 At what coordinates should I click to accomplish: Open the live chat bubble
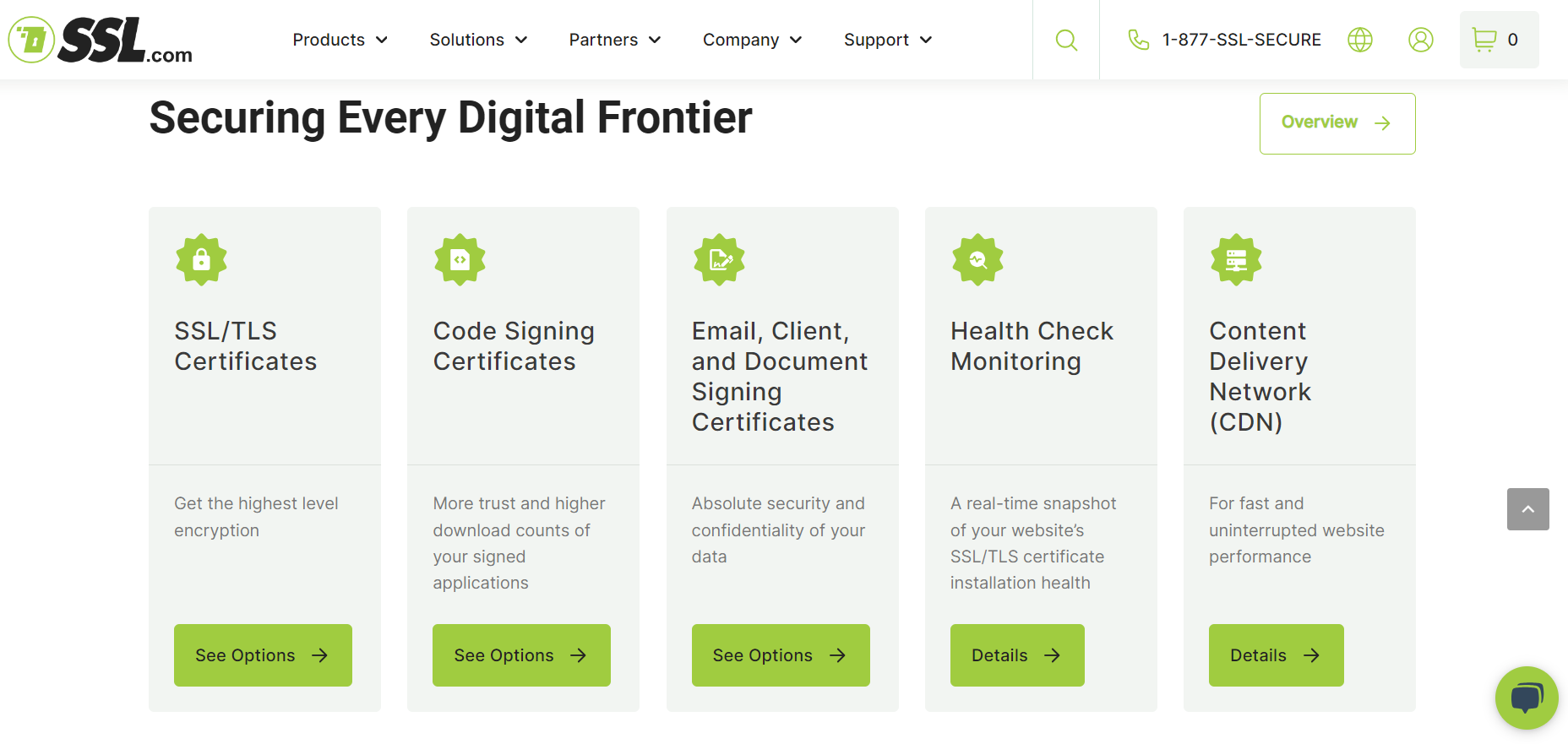pyautogui.click(x=1526, y=698)
